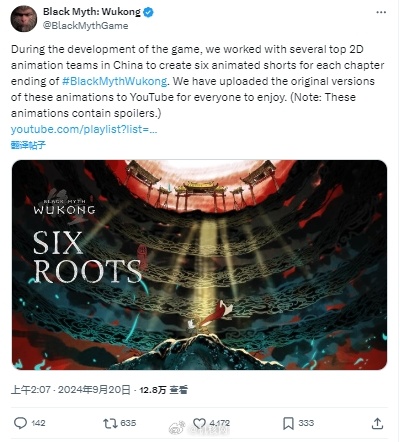Open the reply comment icon
This screenshot has width=400, height=442.
(x=20, y=423)
